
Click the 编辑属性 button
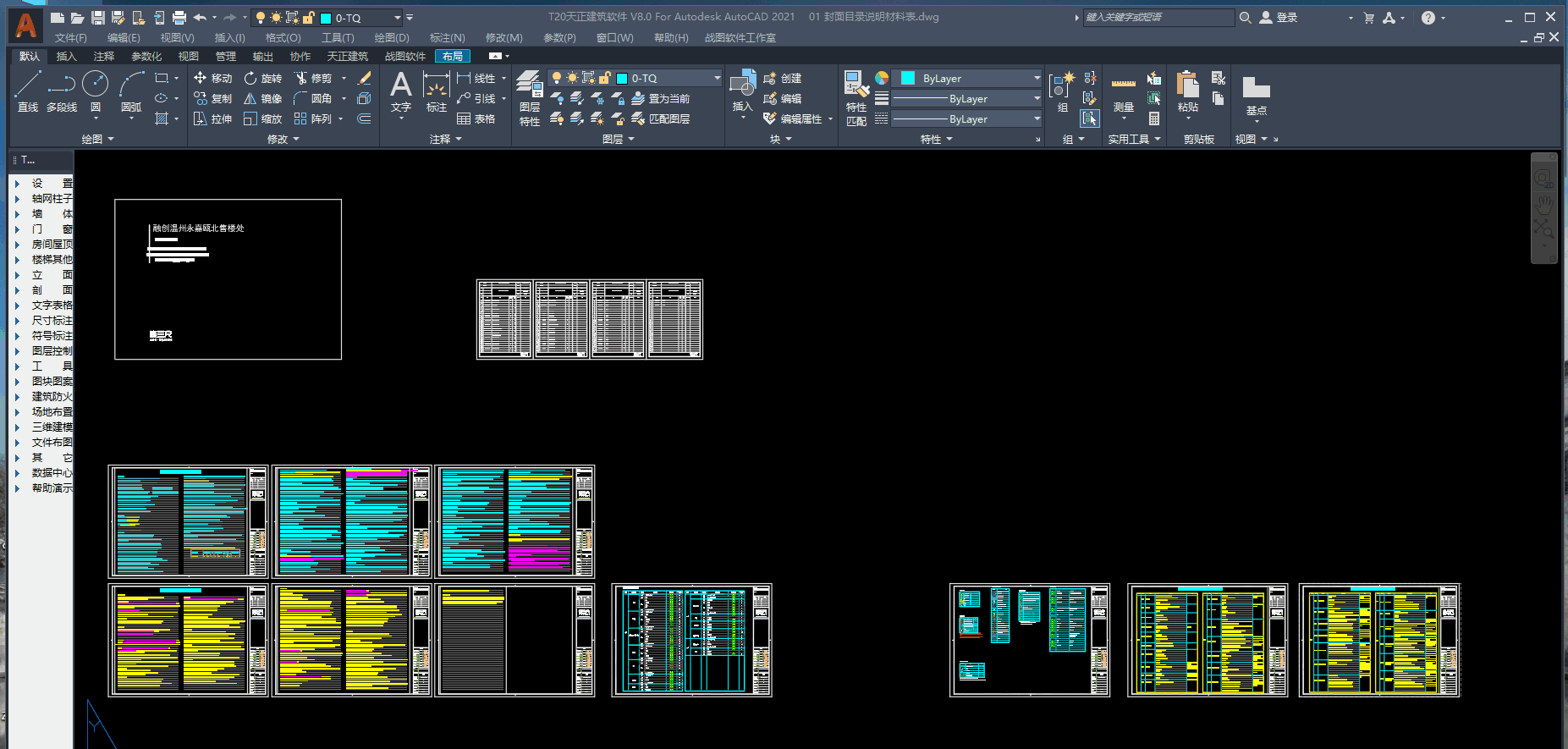click(x=793, y=118)
